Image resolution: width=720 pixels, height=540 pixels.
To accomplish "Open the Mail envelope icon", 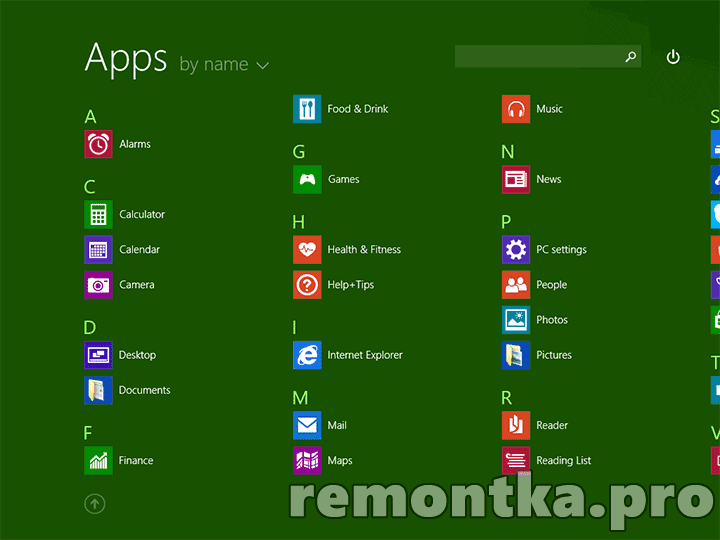I will (307, 425).
